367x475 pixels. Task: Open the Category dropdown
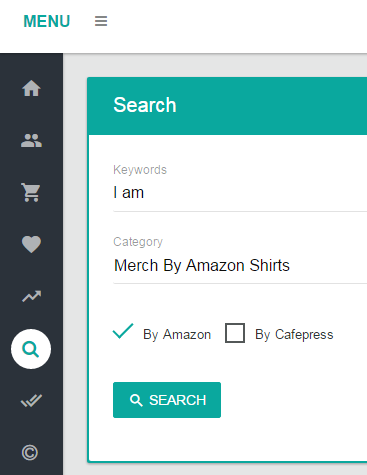click(240, 265)
